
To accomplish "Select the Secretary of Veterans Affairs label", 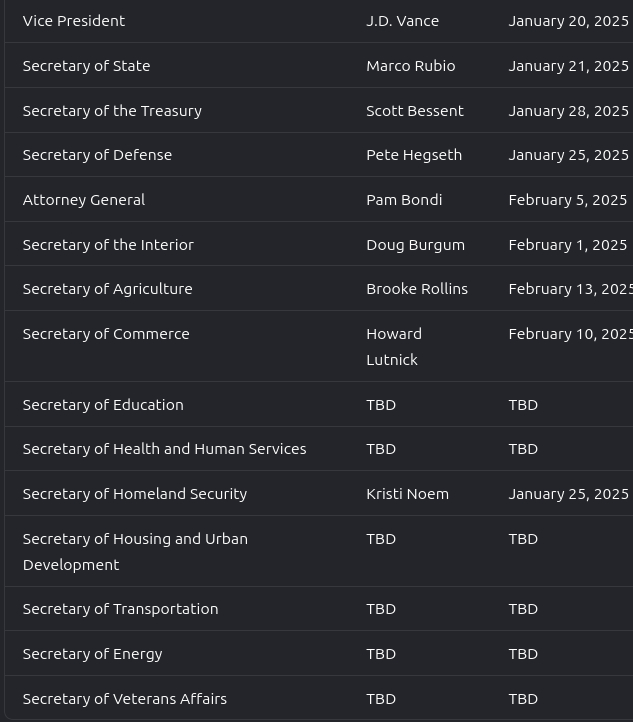I will (x=124, y=699).
